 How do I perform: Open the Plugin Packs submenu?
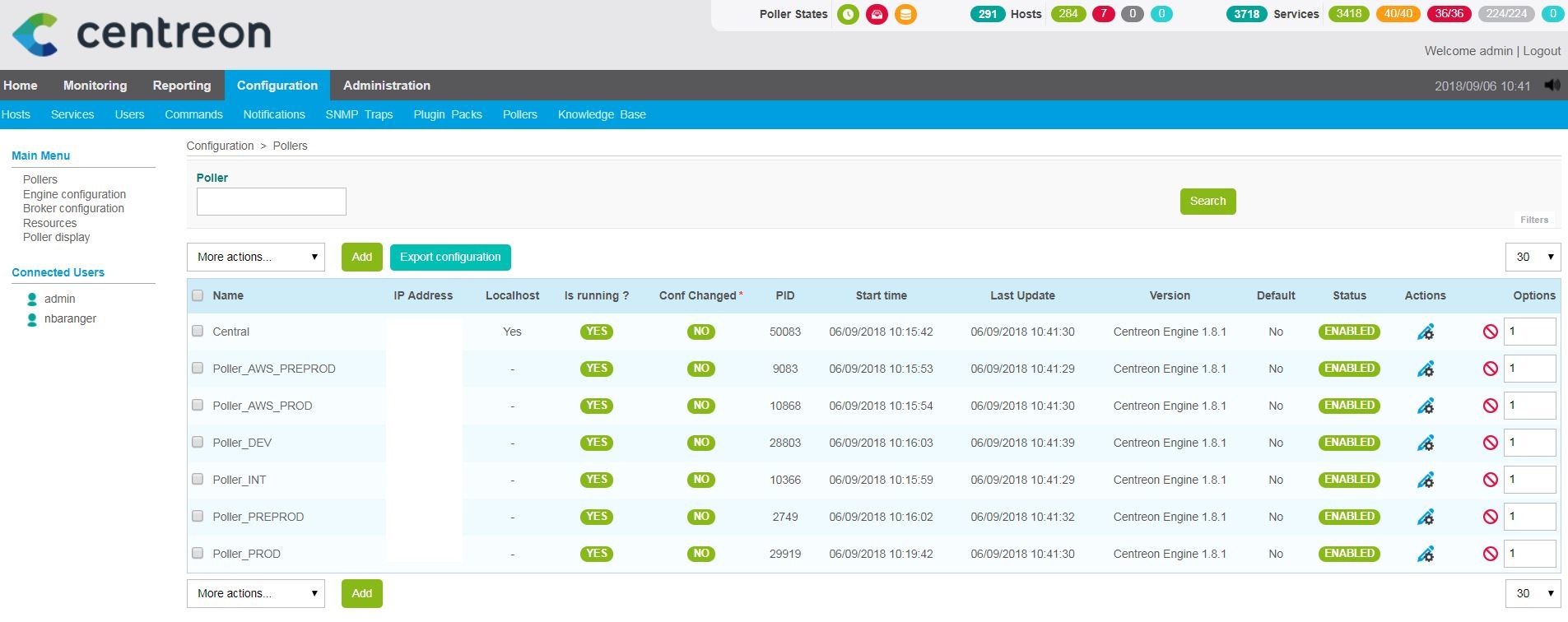click(x=448, y=114)
